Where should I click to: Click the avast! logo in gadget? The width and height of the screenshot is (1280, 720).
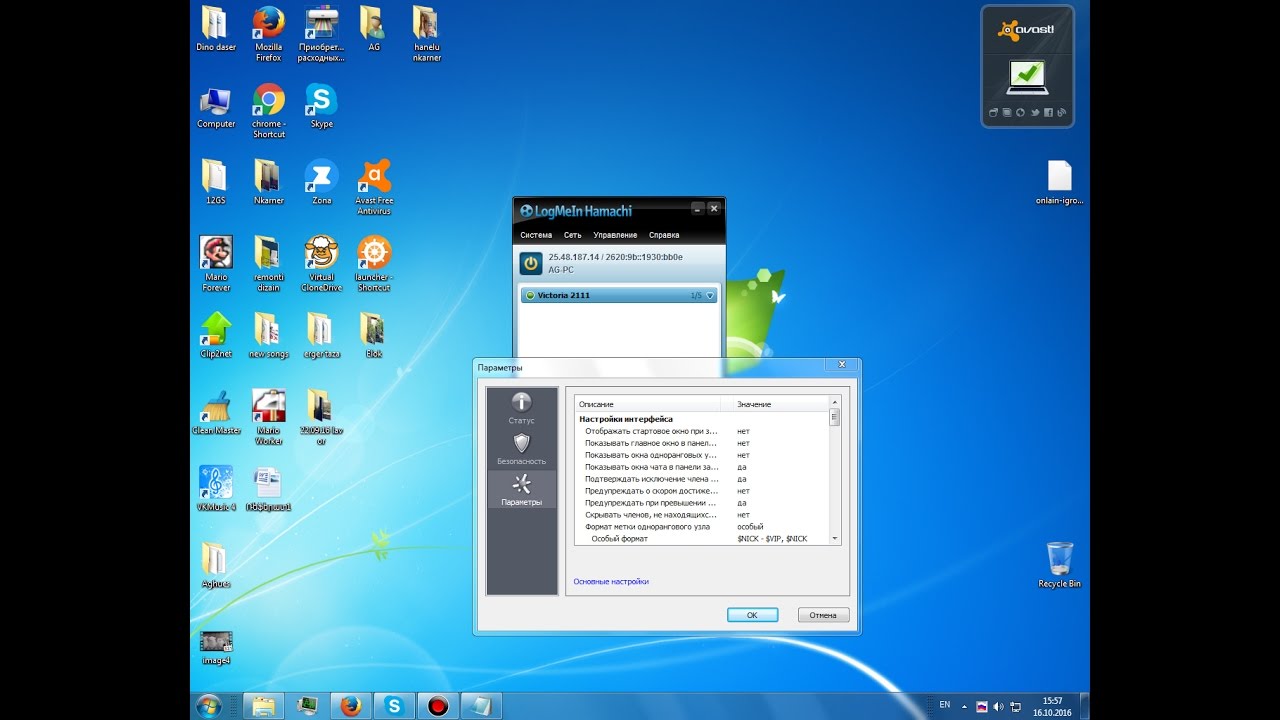pyautogui.click(x=1027, y=30)
